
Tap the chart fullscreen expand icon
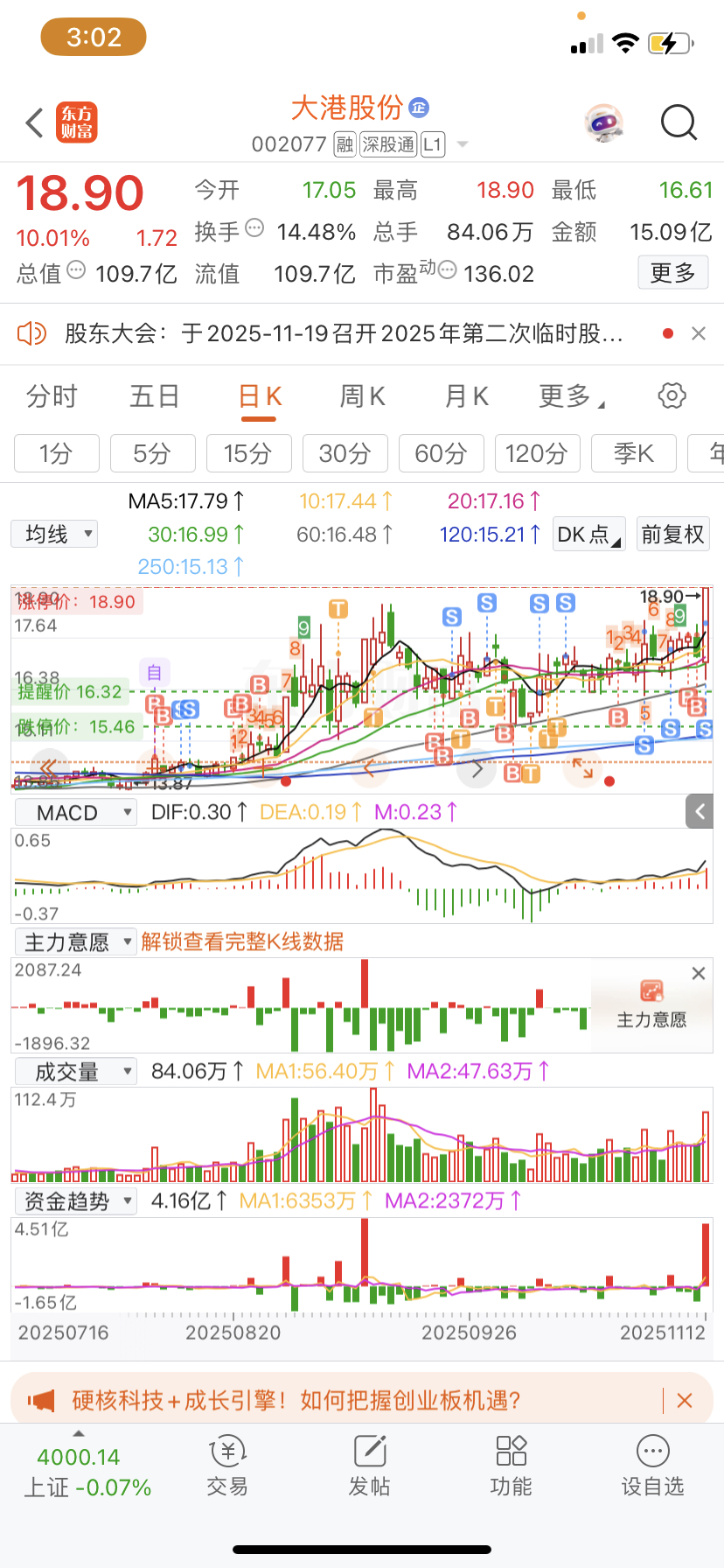[x=582, y=769]
